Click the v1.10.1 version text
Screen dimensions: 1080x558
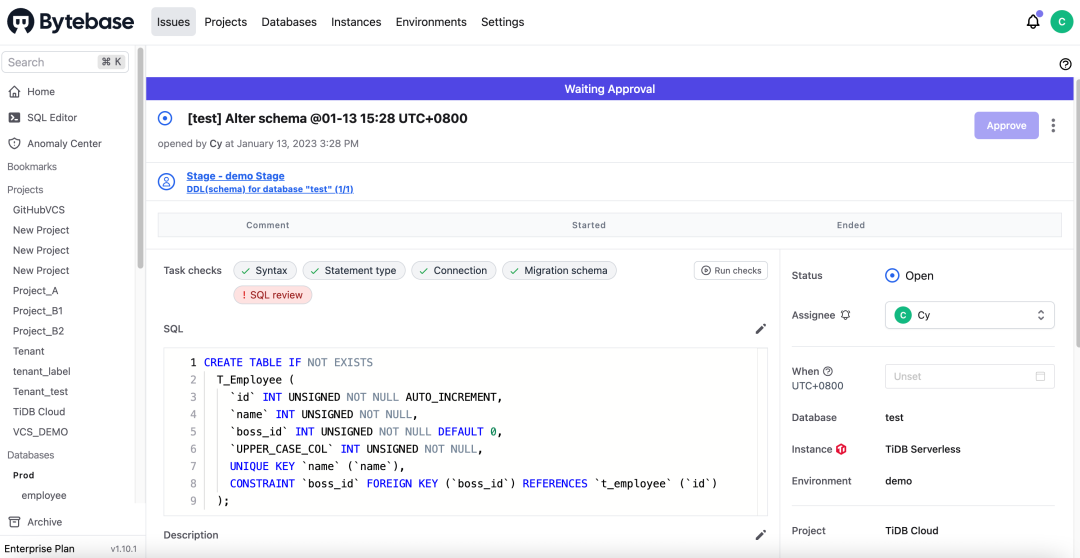pos(125,549)
